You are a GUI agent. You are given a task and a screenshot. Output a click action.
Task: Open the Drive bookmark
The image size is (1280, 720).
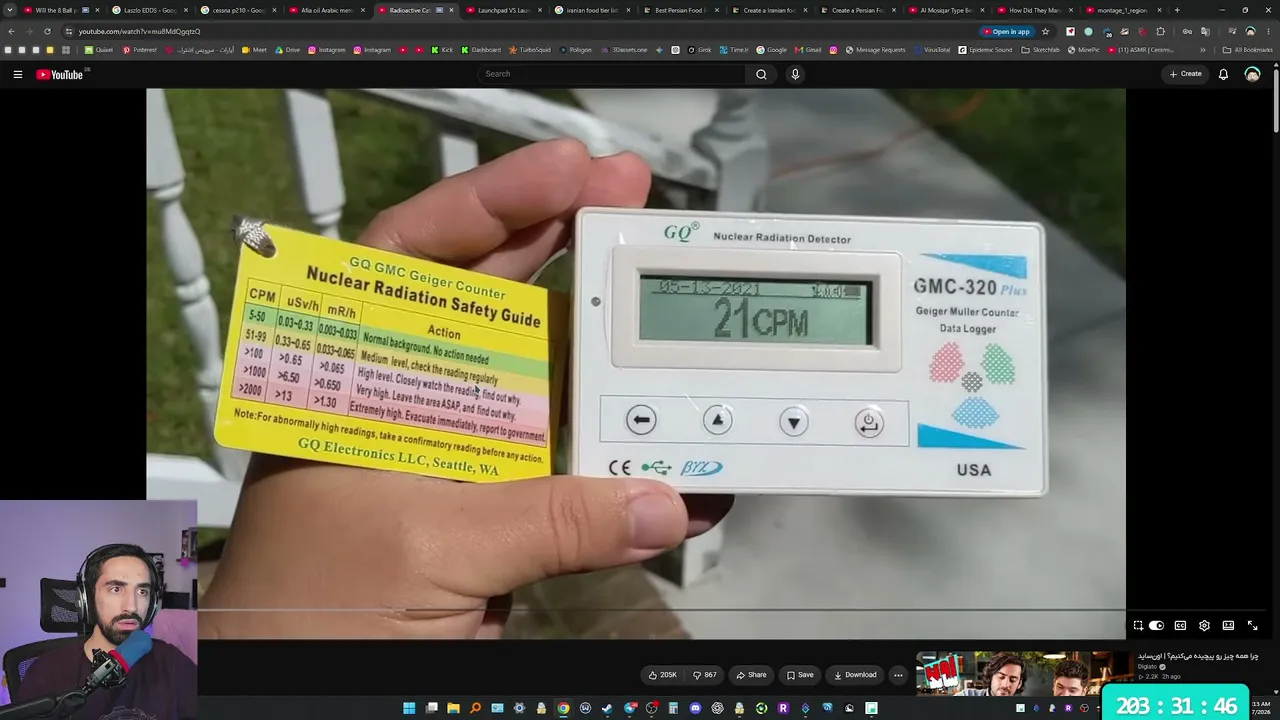pos(287,50)
